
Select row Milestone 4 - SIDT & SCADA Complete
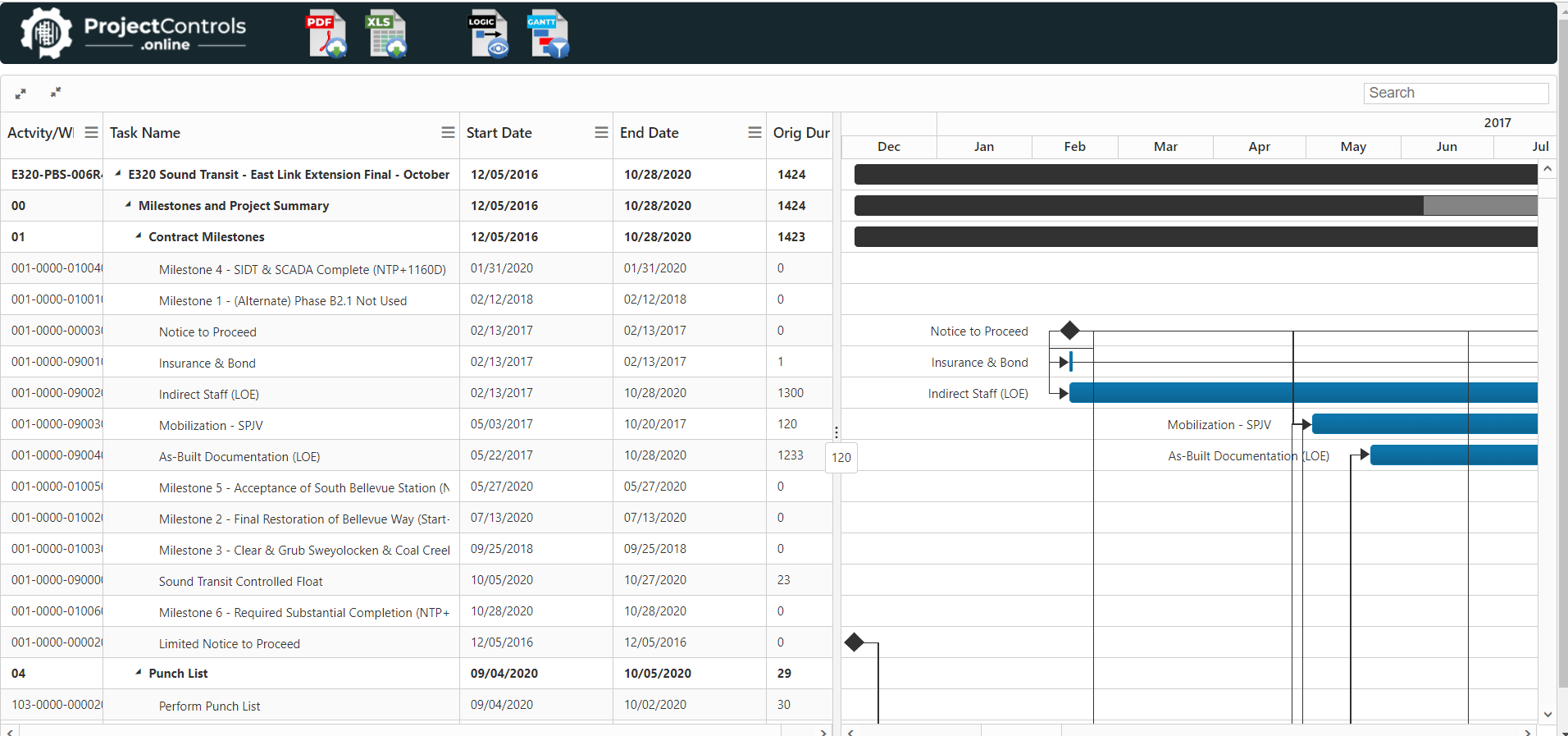[x=416, y=268]
